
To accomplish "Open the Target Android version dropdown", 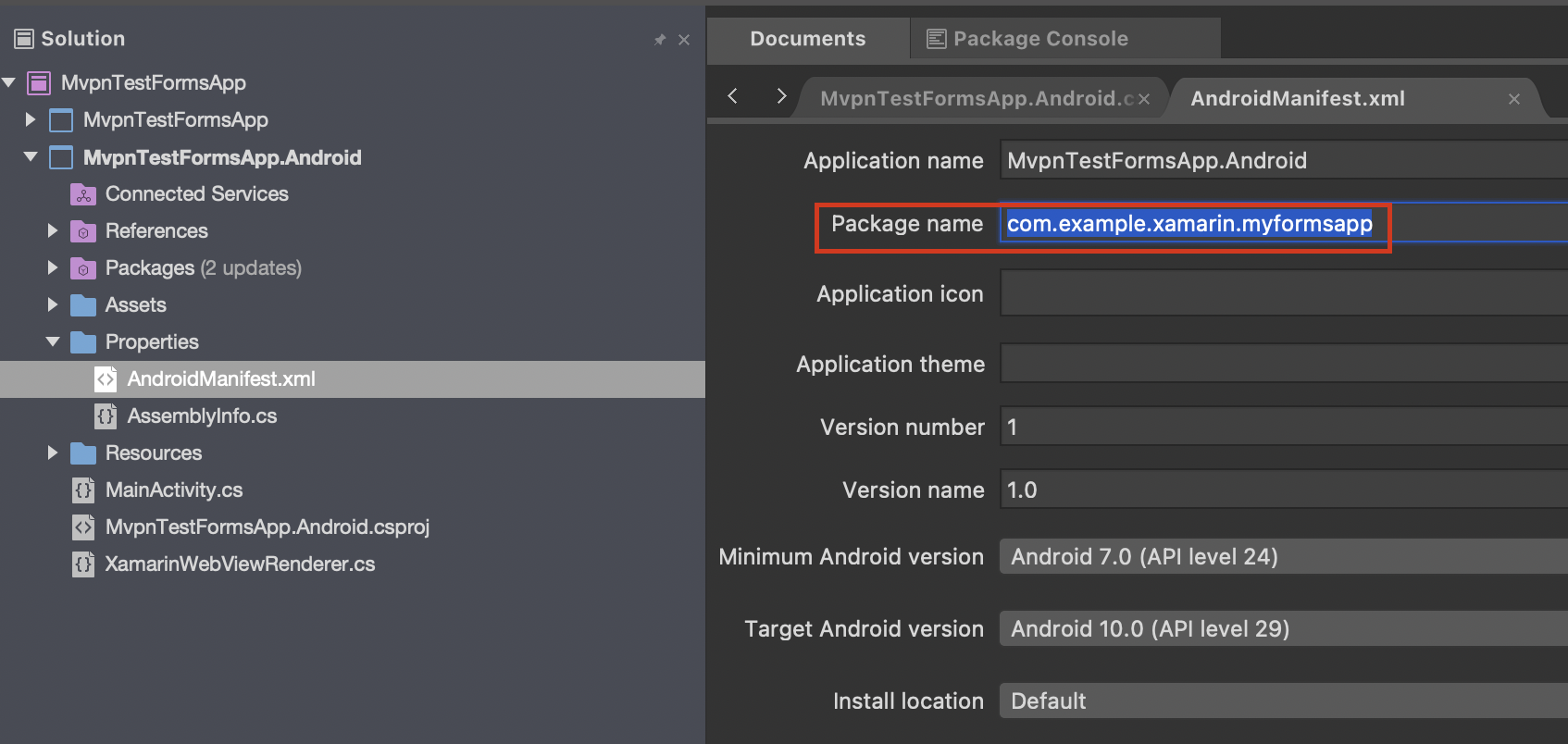I will [1283, 629].
